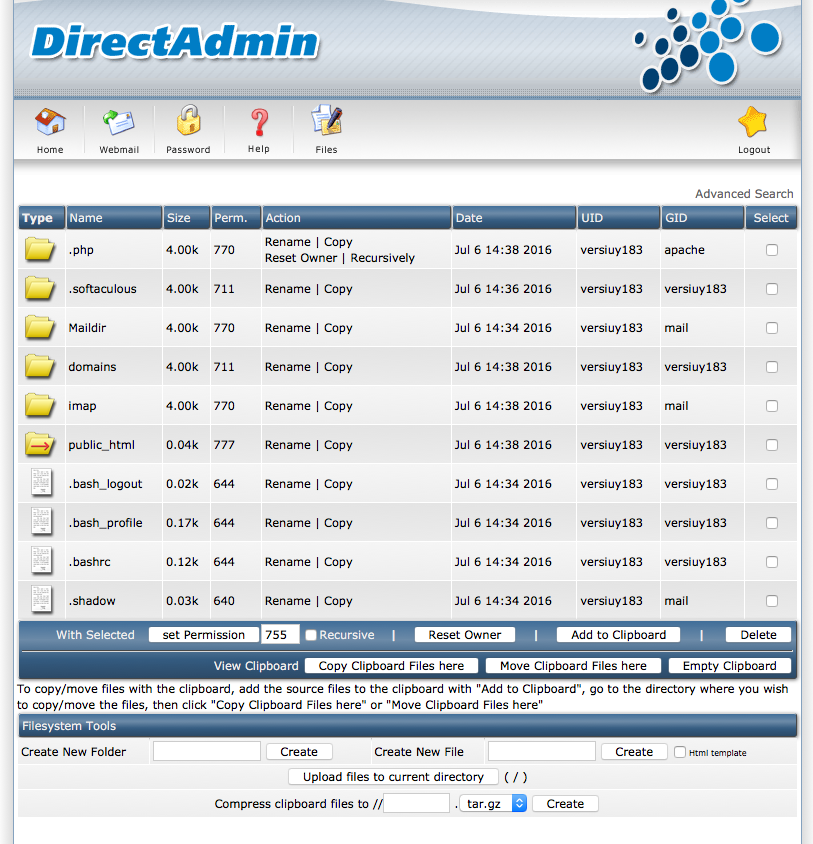Select the .php row checkbox
This screenshot has height=844, width=813.
coord(772,250)
